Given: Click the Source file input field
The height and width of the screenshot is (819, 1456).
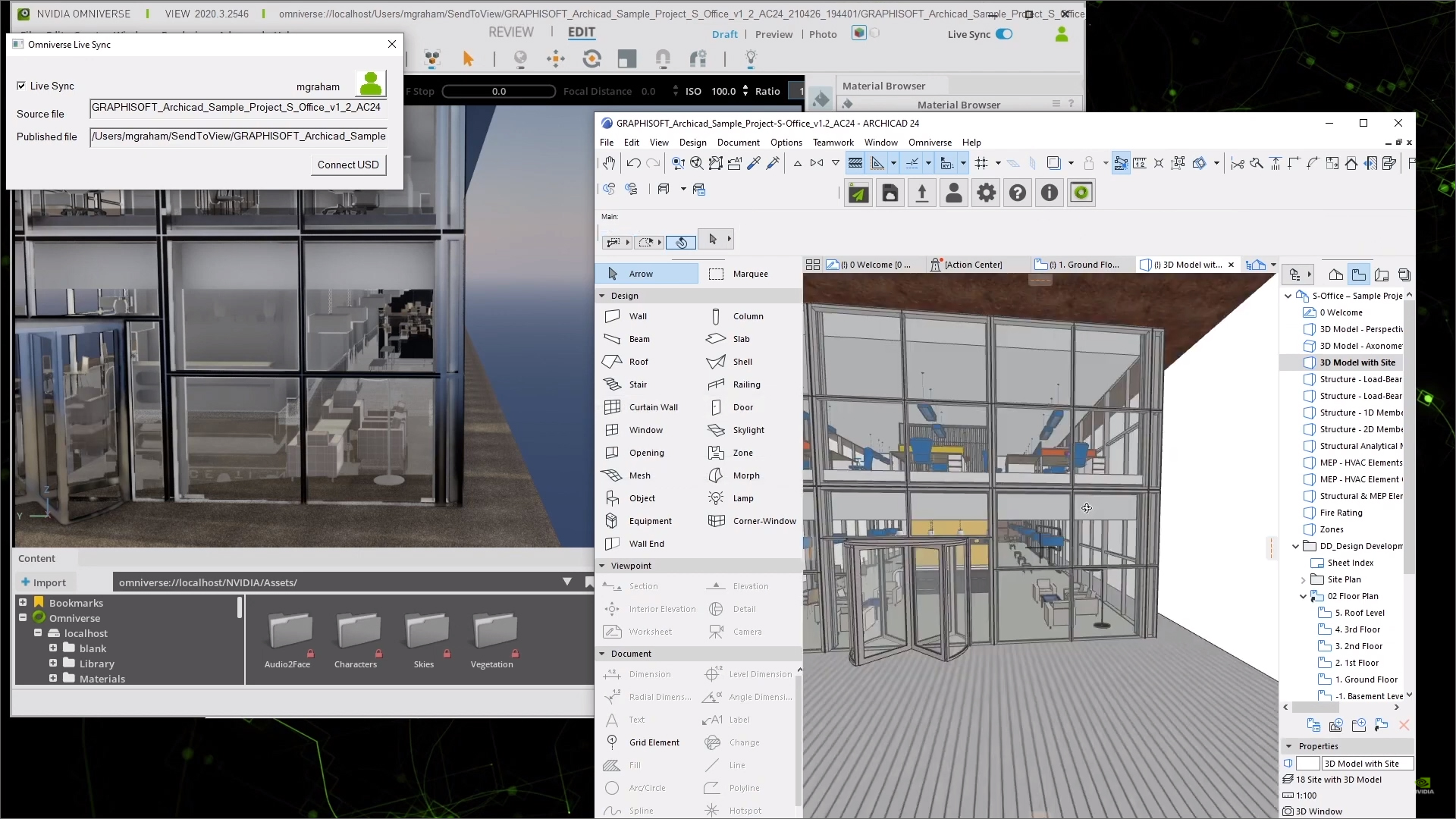Looking at the screenshot, I should click(238, 108).
